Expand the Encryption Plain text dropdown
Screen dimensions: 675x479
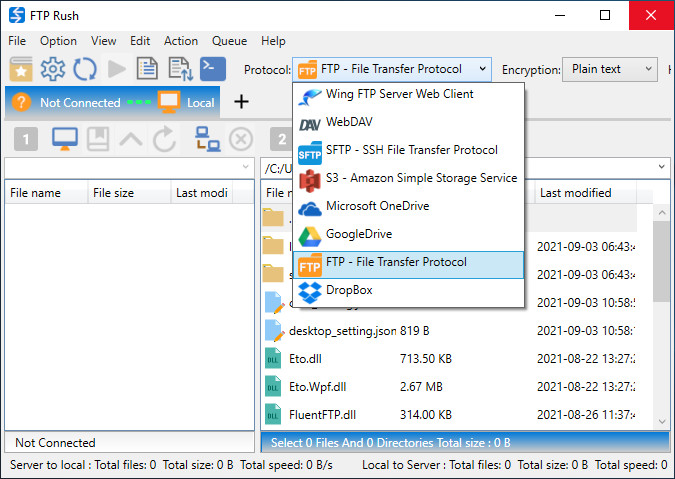[609, 69]
